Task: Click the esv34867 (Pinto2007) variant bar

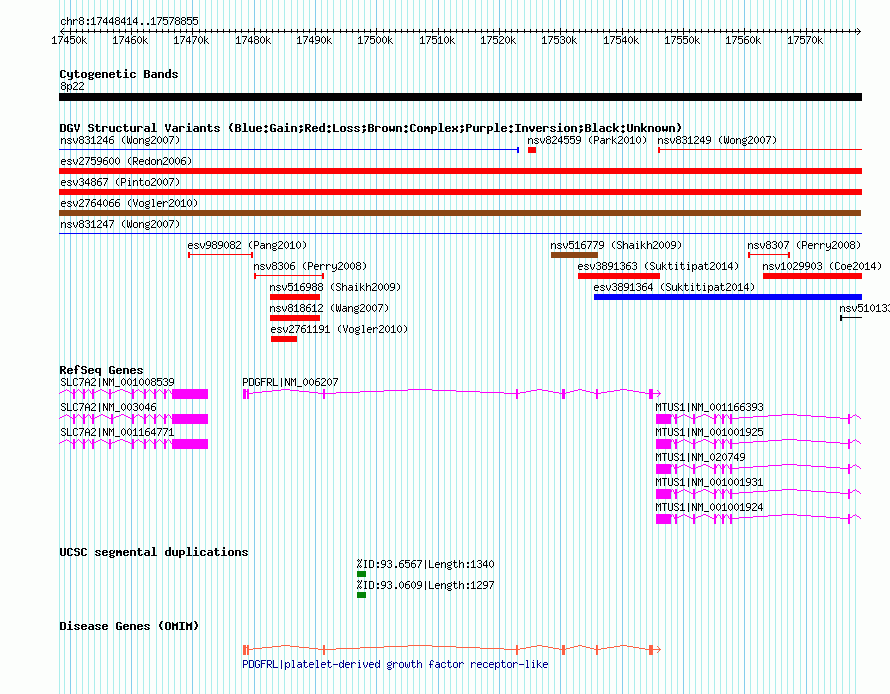Action: 460,192
